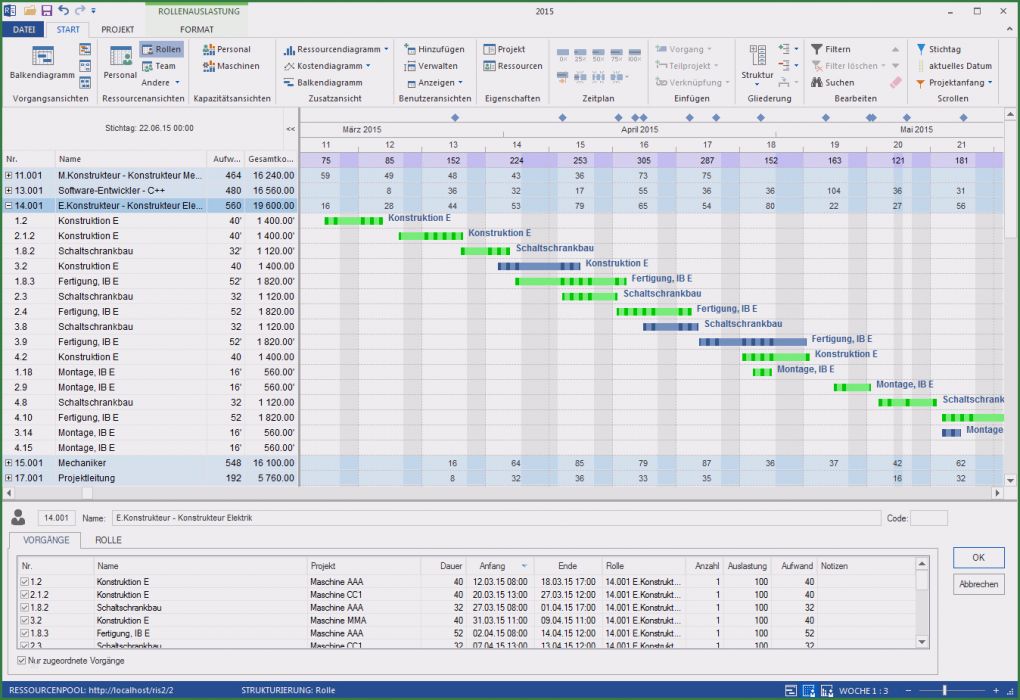
Task: Confirm with the OK button
Action: [978, 557]
